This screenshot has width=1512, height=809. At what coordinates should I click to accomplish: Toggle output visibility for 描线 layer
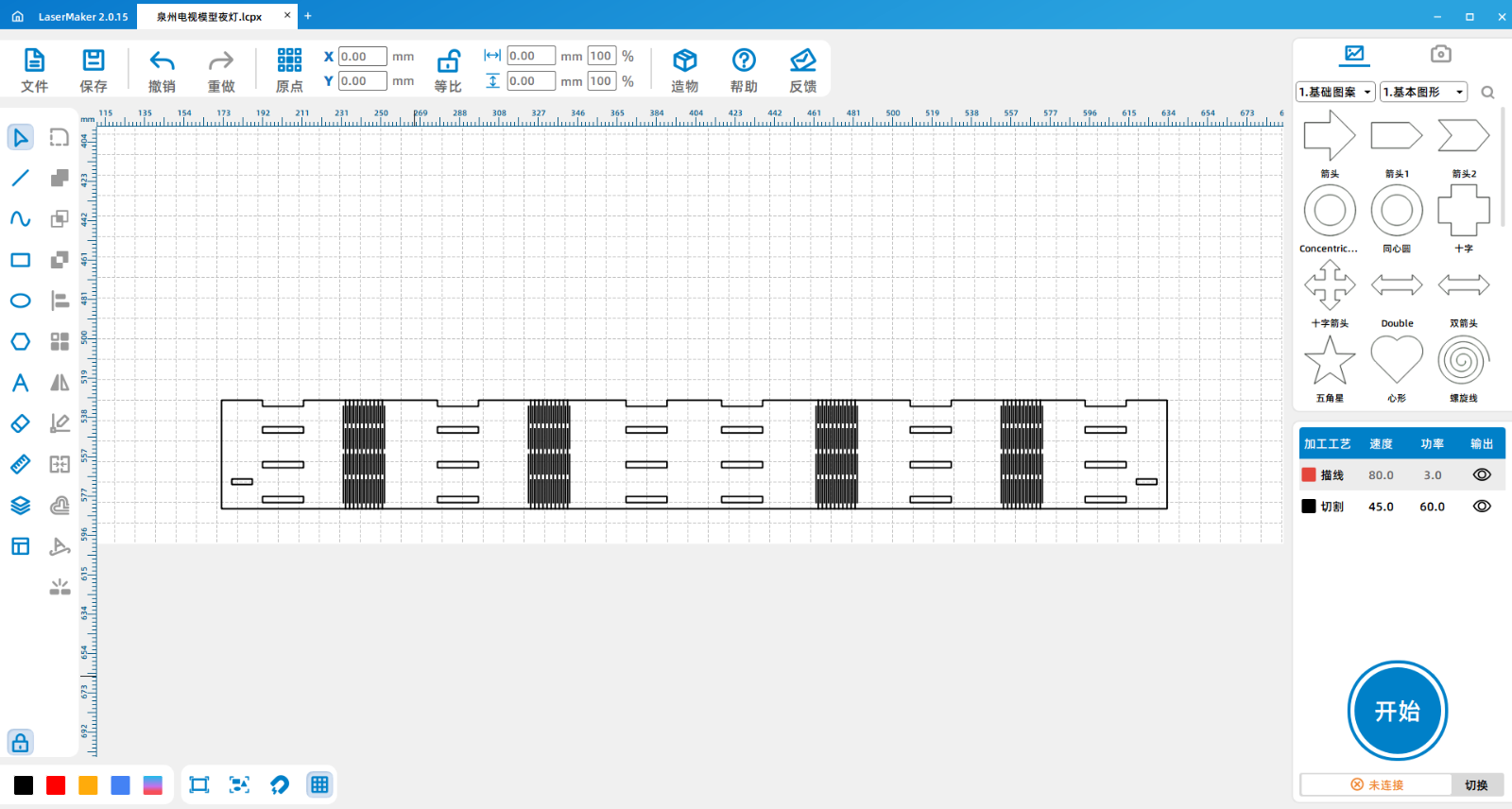point(1481,475)
